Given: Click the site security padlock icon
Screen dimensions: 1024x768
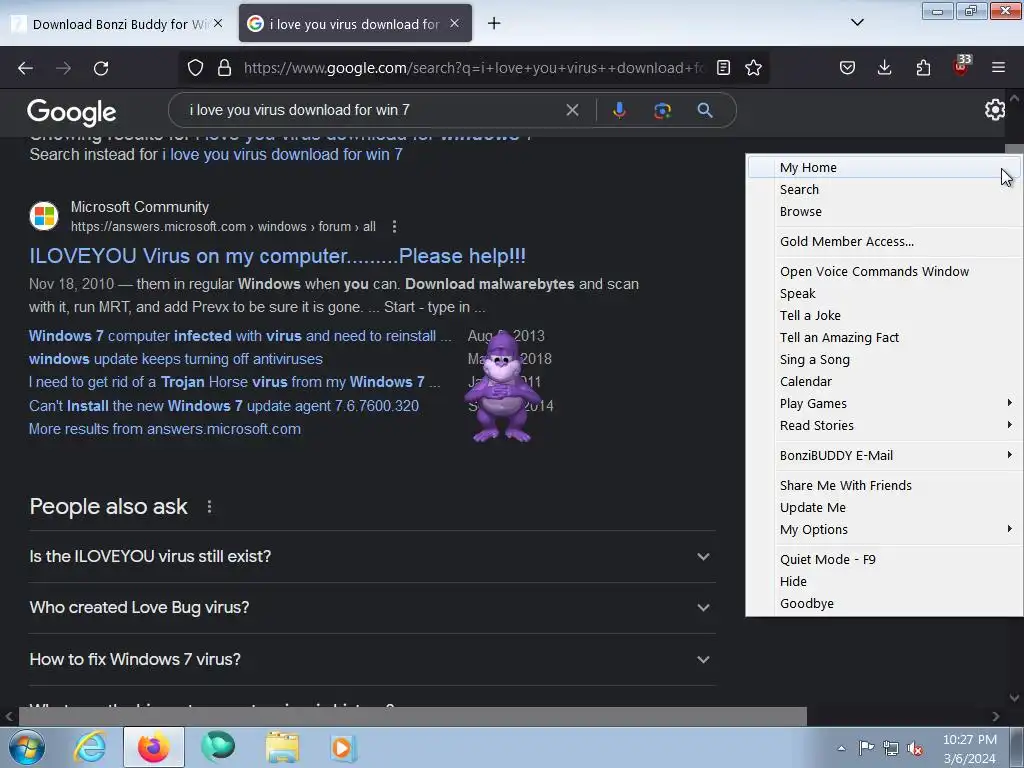Looking at the screenshot, I should pos(224,68).
